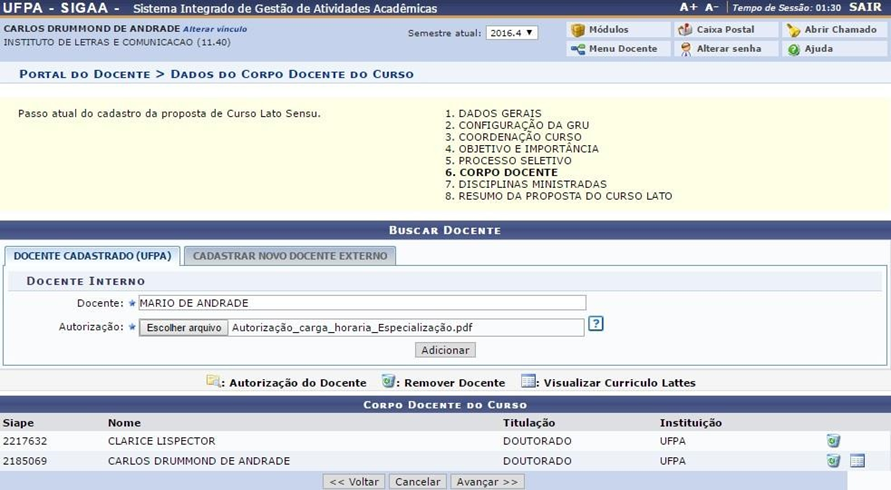891x490 pixels.
Task: Open the Módulos box icon
Action: point(578,30)
